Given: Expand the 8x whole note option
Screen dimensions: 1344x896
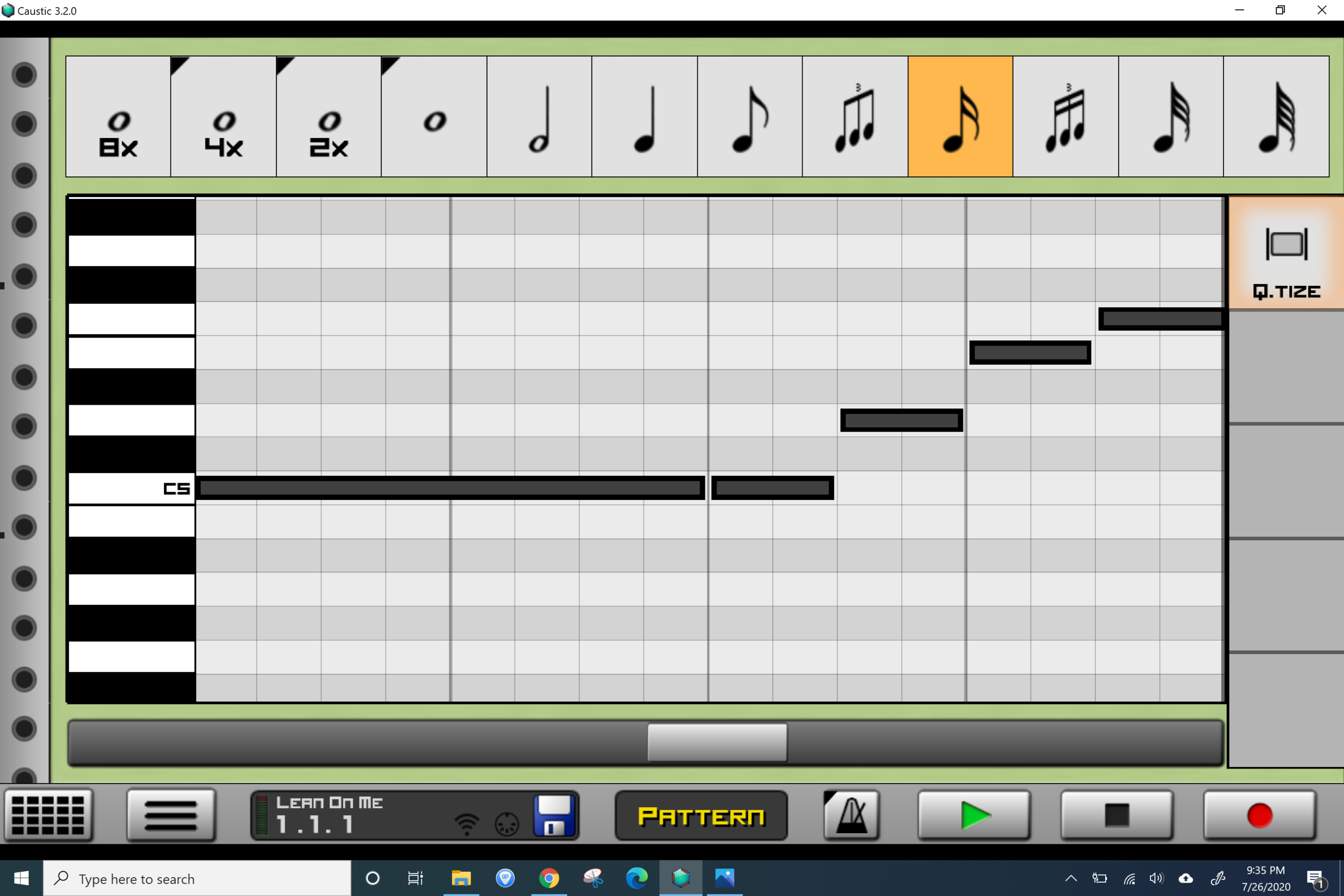Looking at the screenshot, I should click(x=118, y=117).
